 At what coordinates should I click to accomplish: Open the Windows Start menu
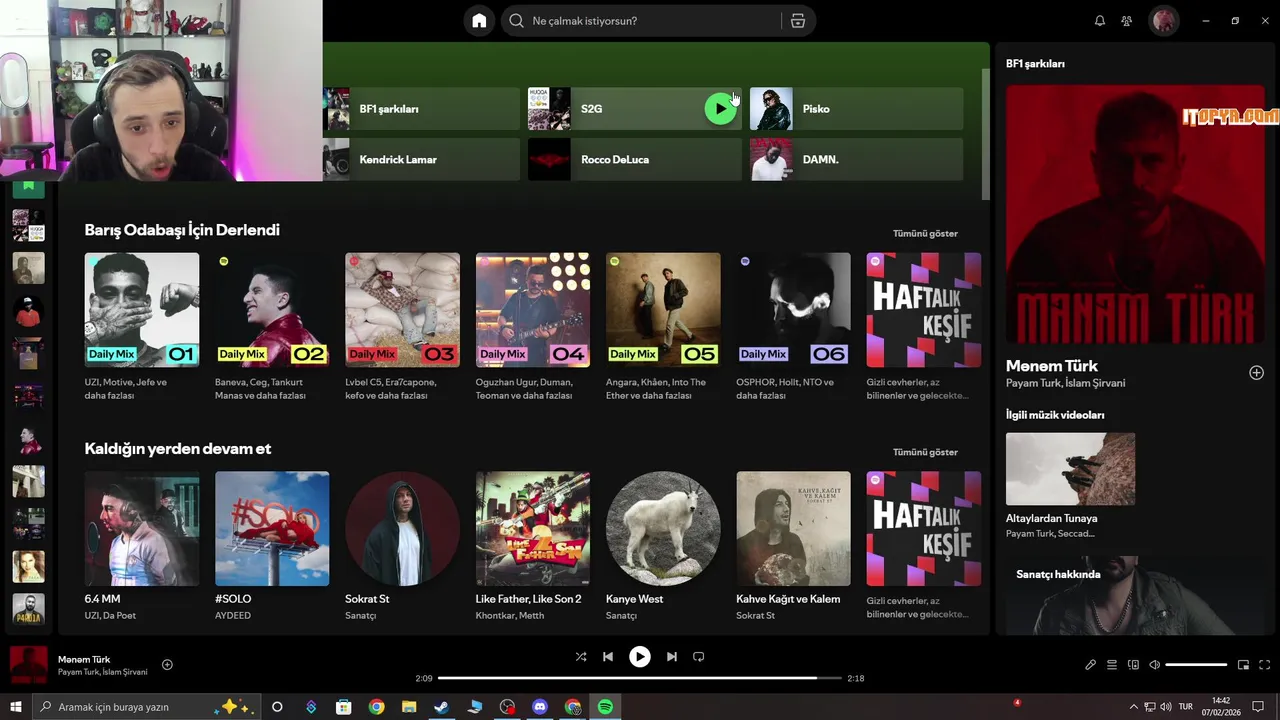coord(16,707)
